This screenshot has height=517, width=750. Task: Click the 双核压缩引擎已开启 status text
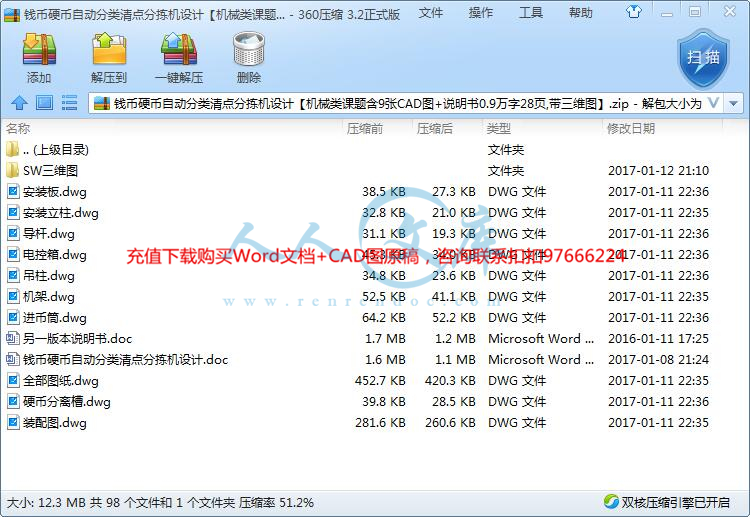click(675, 502)
